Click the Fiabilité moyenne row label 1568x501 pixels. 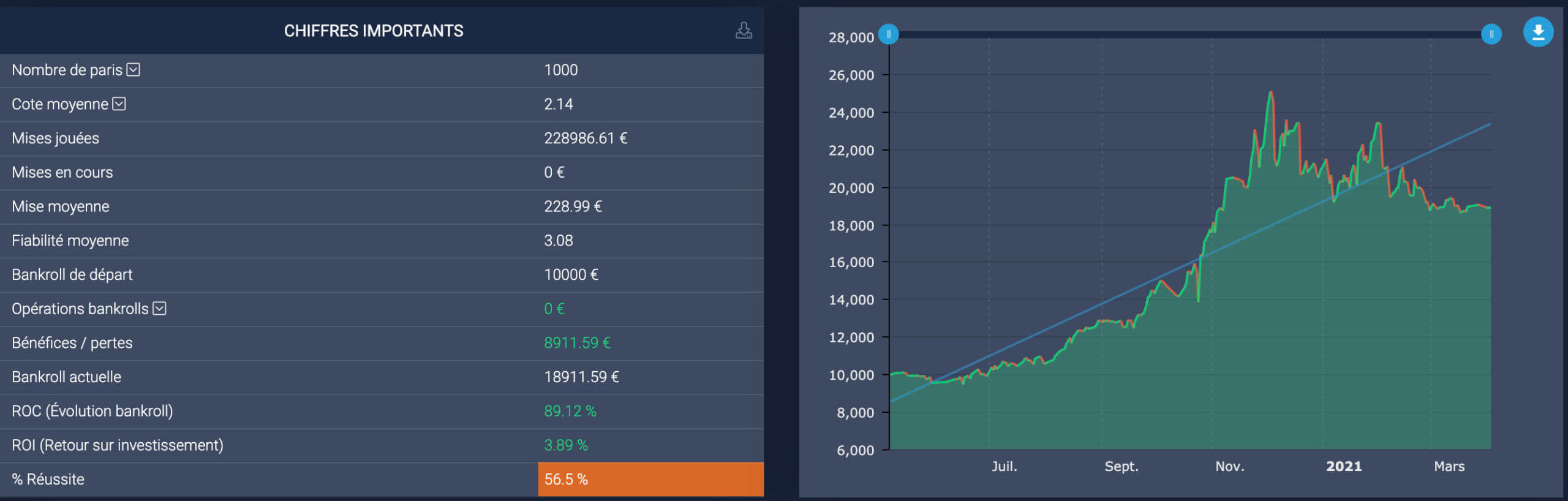70,241
